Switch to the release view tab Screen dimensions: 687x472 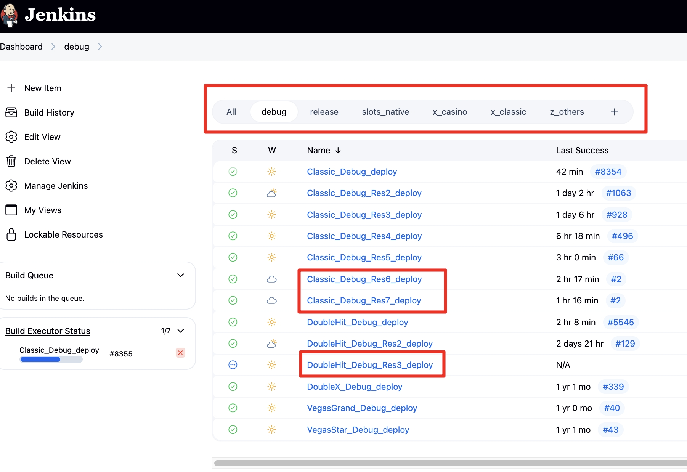point(324,111)
